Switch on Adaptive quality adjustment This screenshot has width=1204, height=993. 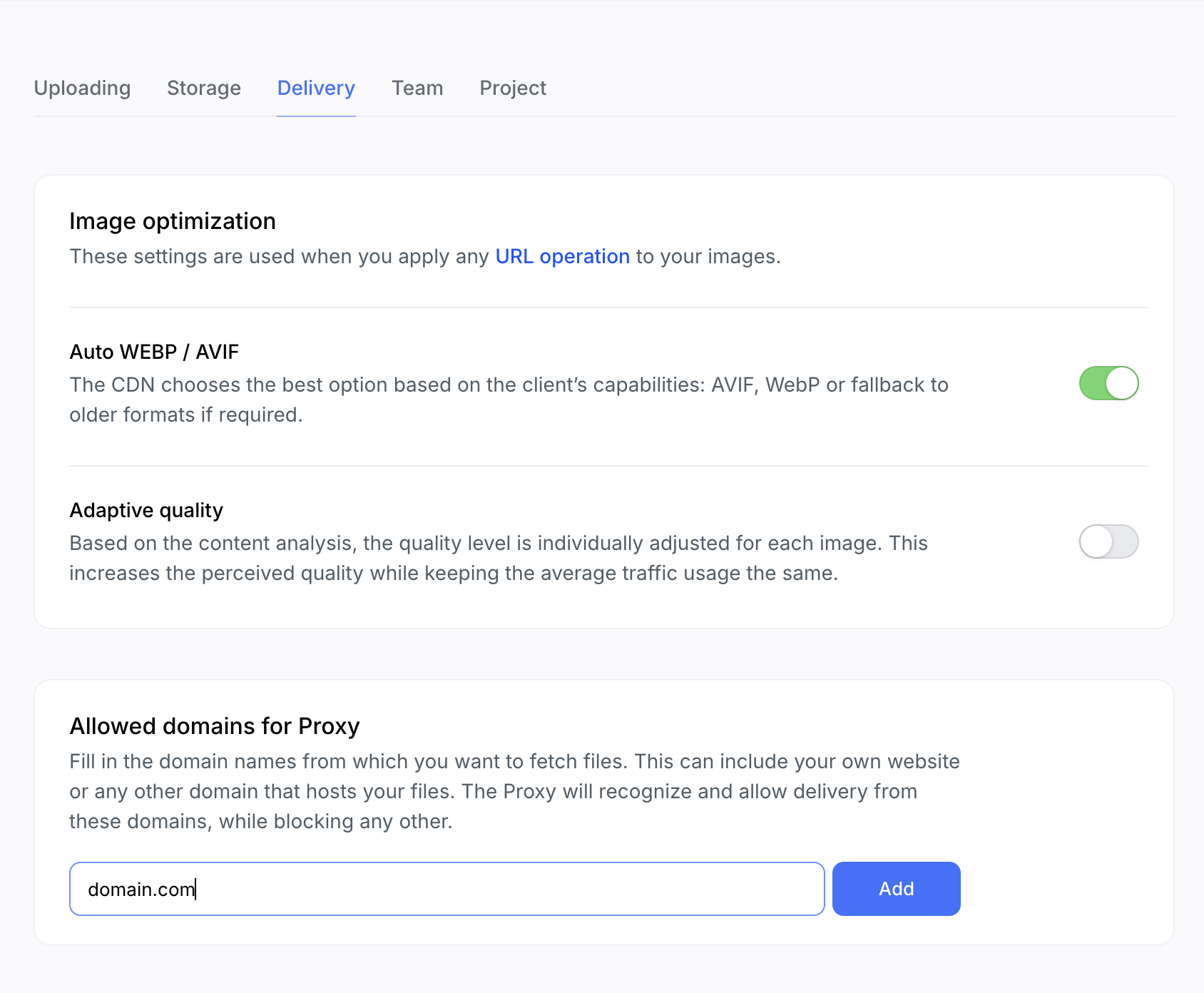tap(1108, 542)
